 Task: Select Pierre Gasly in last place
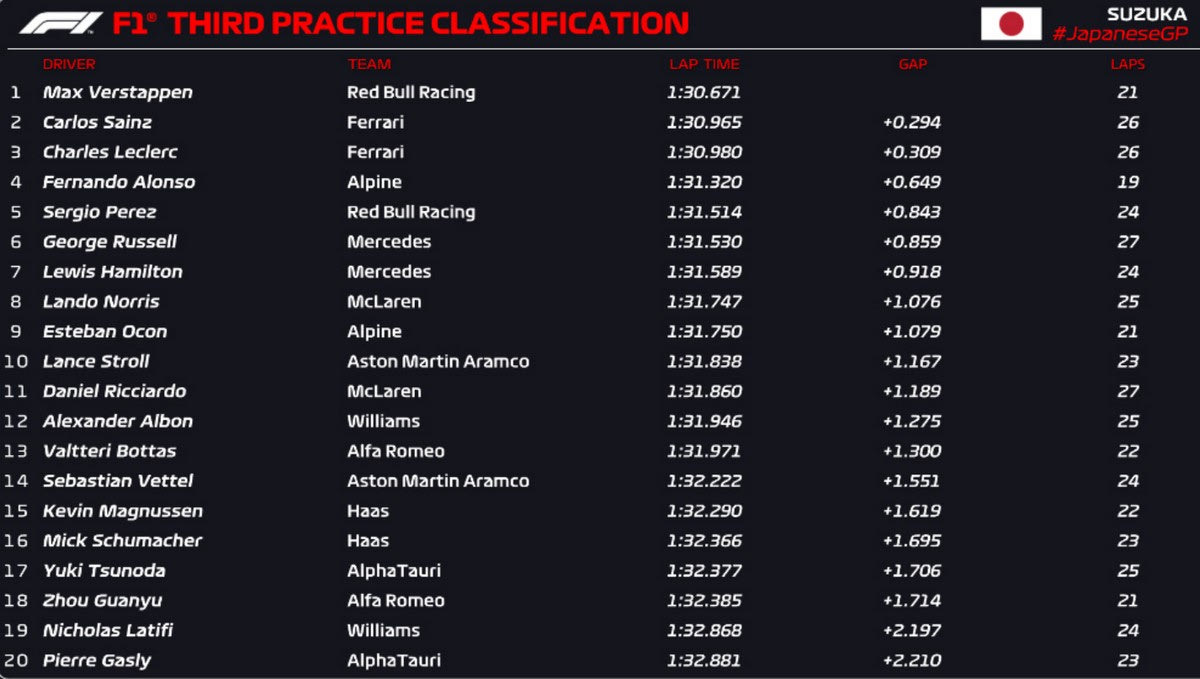(x=97, y=660)
